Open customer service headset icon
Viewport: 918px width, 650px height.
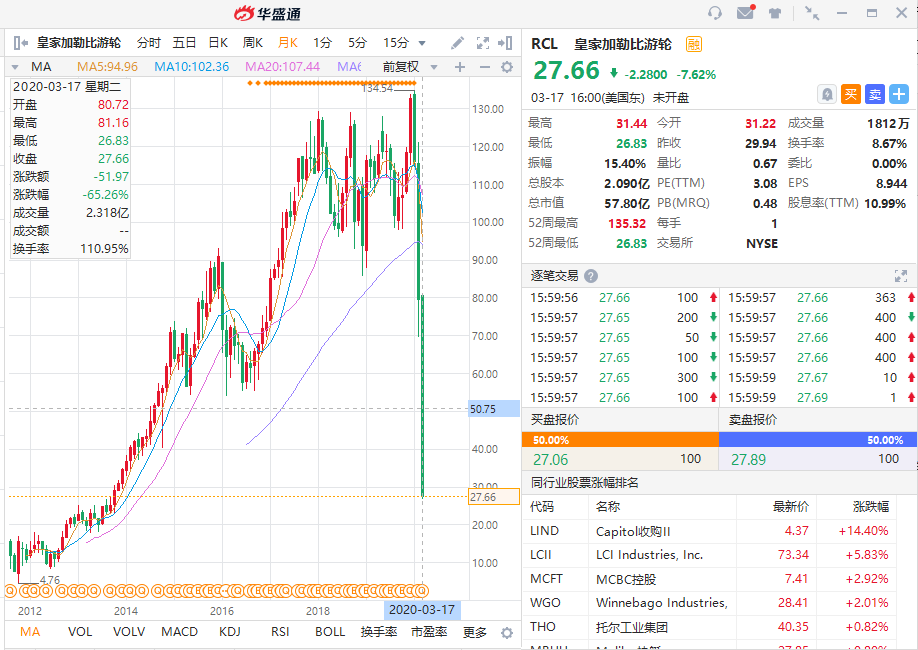(x=714, y=13)
